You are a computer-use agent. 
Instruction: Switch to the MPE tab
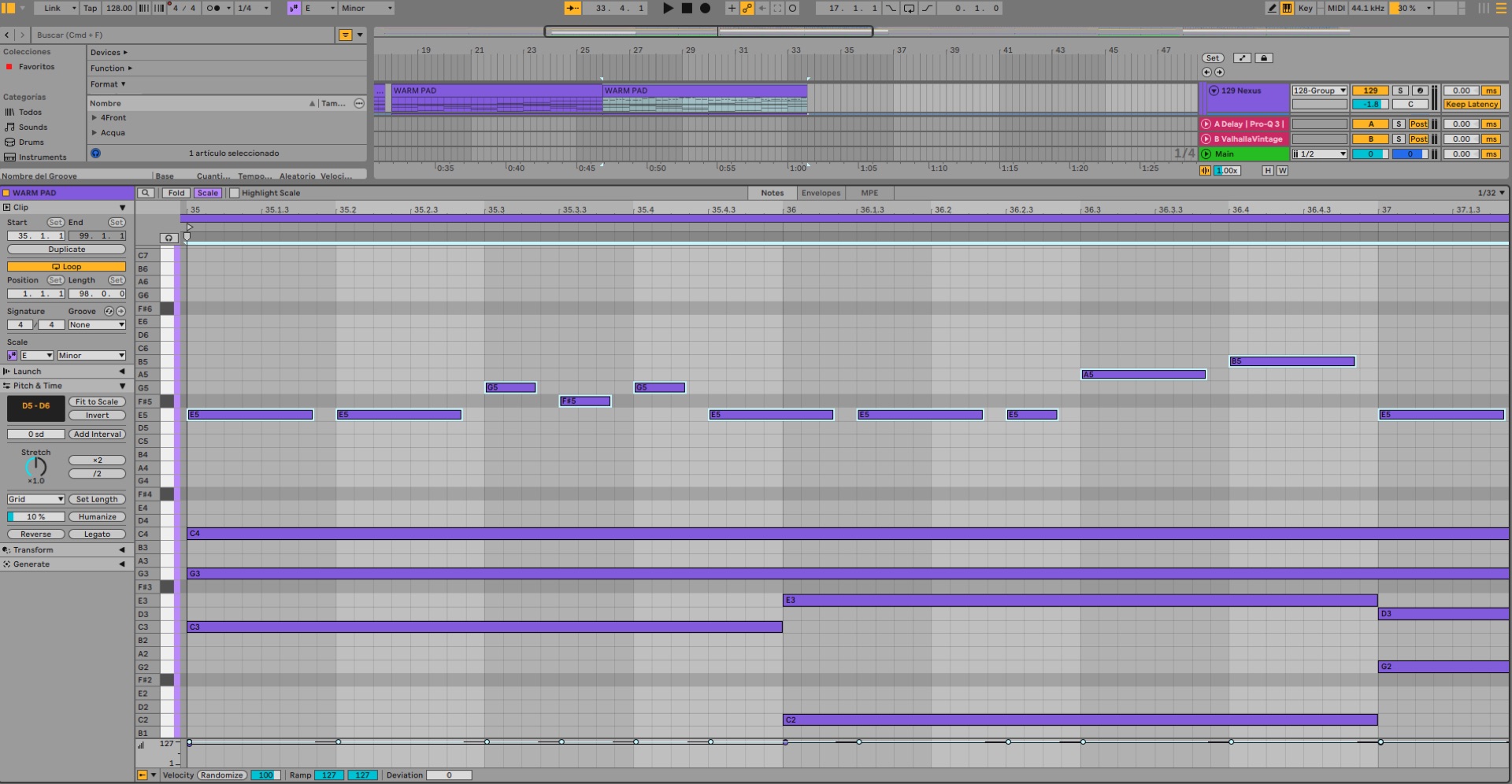pyautogui.click(x=869, y=193)
